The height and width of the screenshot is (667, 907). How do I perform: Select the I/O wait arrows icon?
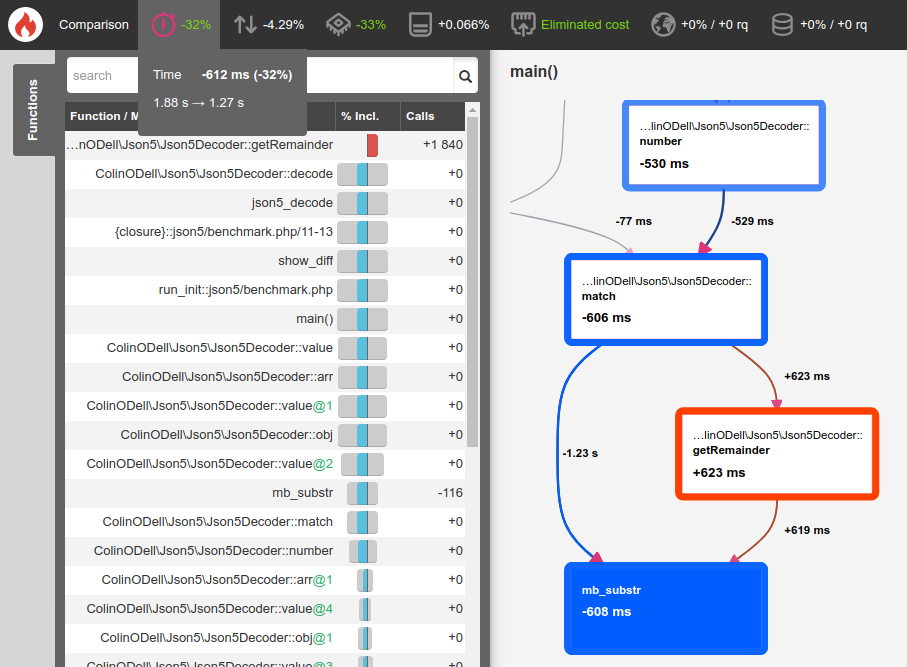point(245,24)
